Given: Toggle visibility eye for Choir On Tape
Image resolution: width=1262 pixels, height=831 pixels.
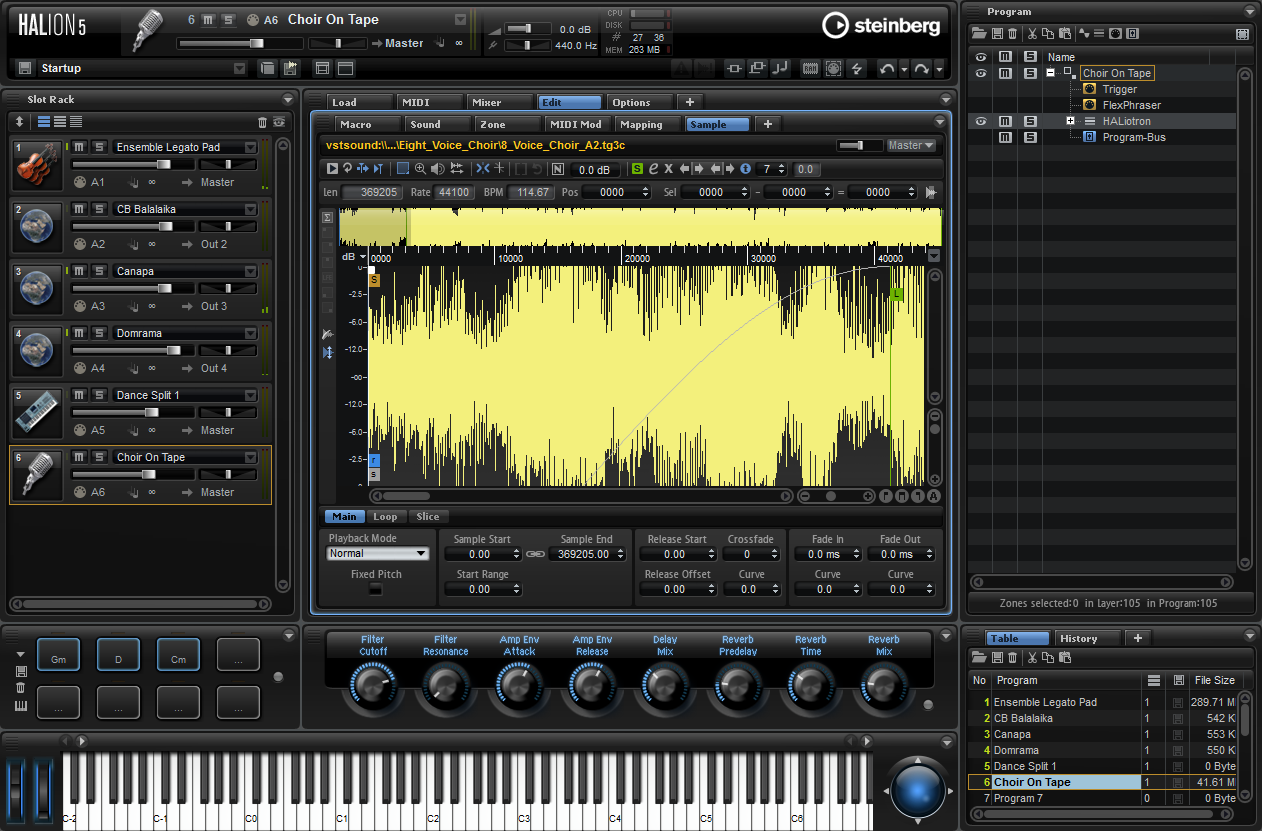Looking at the screenshot, I should tap(981, 73).
